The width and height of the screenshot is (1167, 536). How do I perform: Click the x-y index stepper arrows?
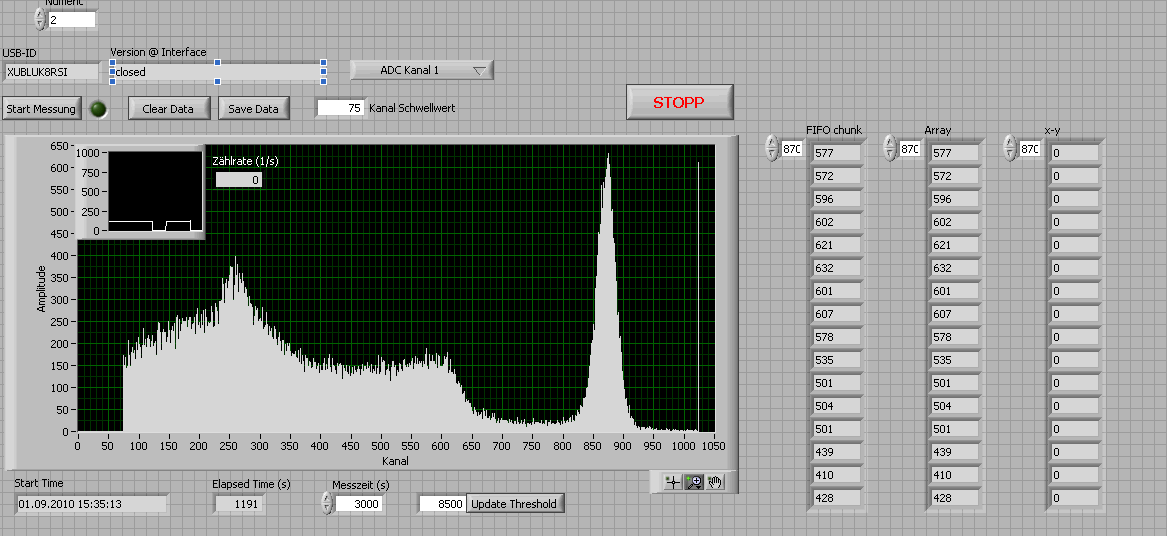tap(1010, 149)
